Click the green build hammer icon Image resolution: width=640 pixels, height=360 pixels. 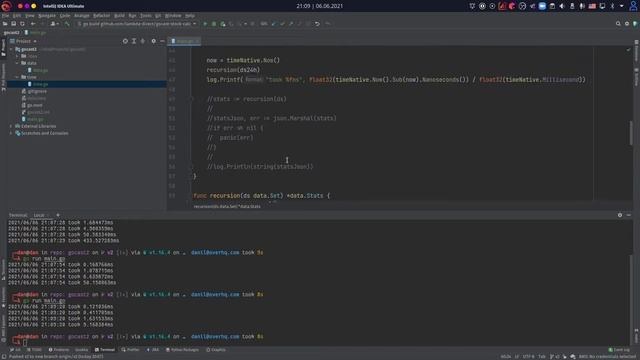point(67,24)
